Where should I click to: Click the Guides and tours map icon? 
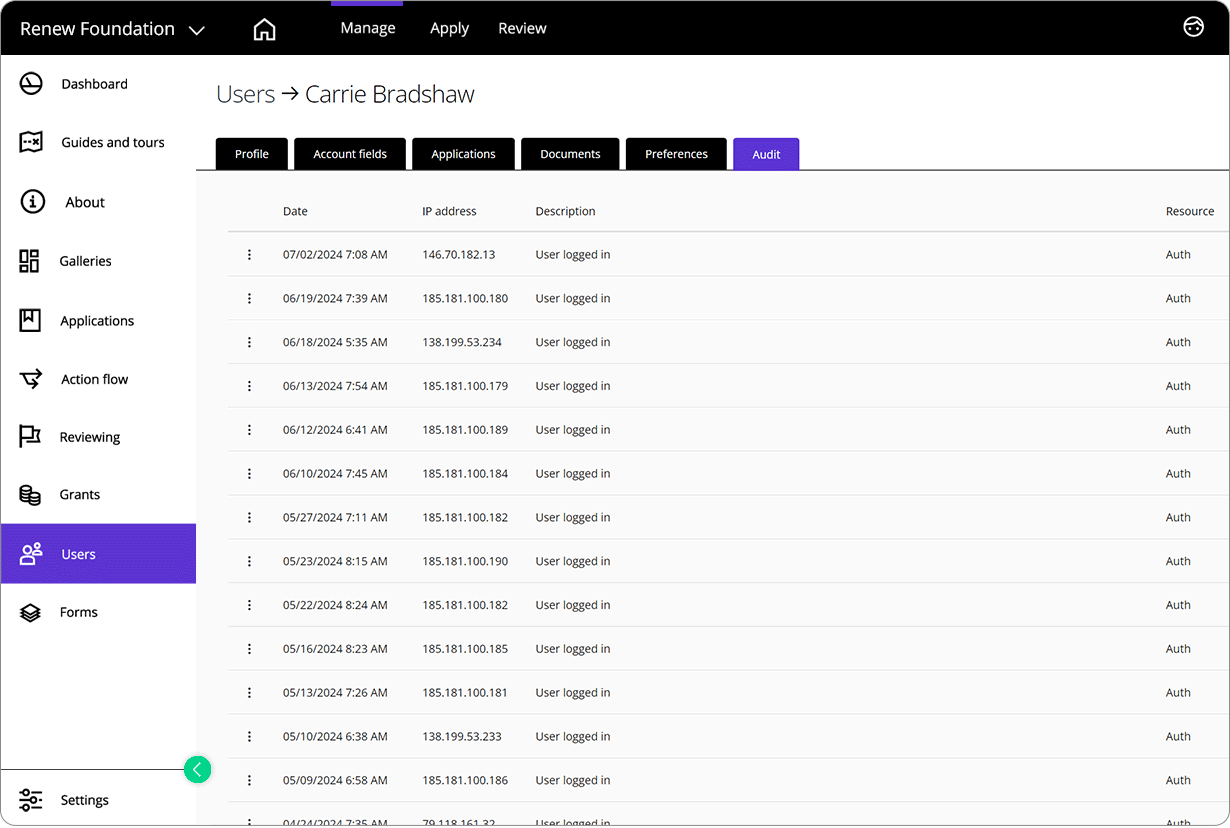click(x=31, y=142)
